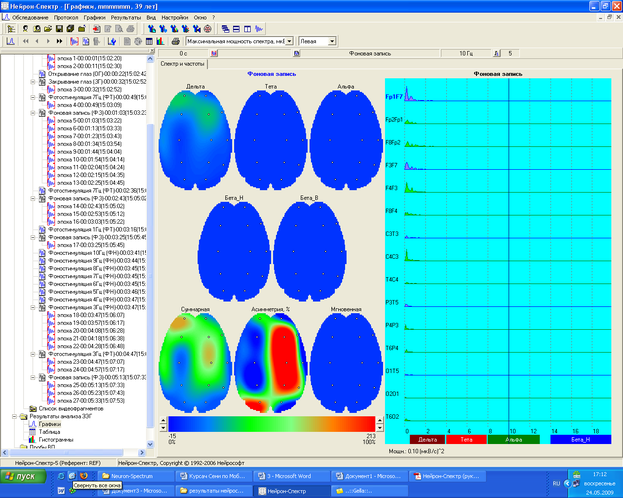
Task: Click the double-left rewind arrow icon
Action: [x=26, y=41]
